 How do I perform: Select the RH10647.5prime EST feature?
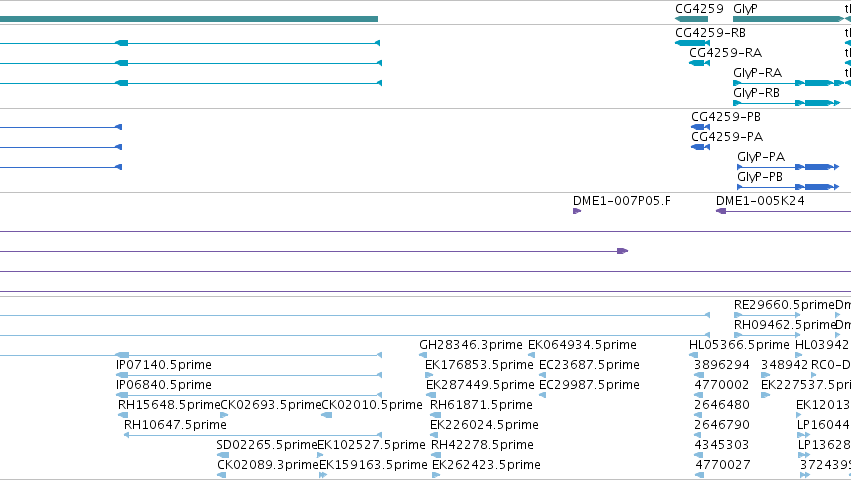(253, 435)
